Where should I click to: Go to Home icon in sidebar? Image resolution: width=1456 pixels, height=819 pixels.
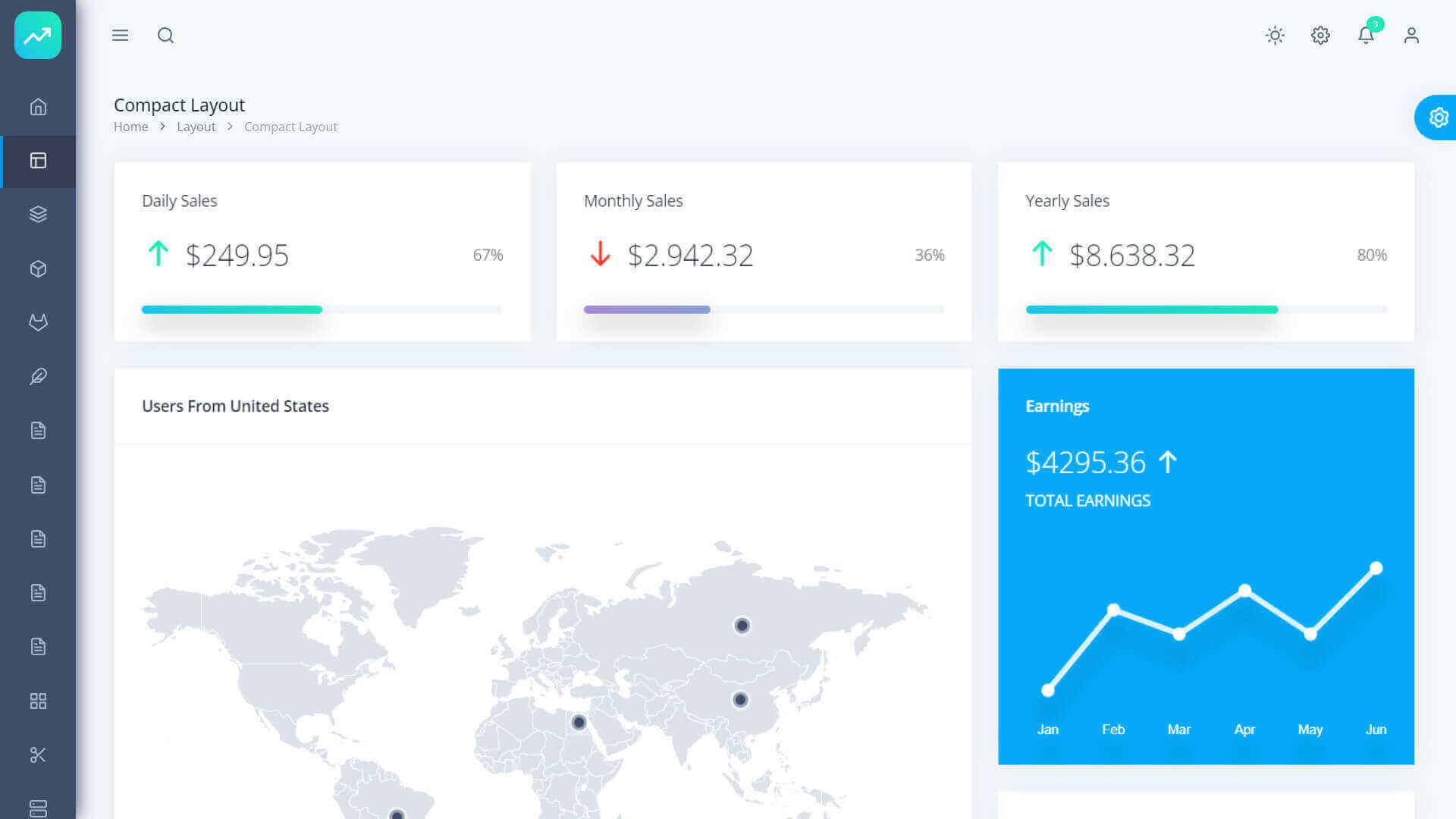coord(38,107)
